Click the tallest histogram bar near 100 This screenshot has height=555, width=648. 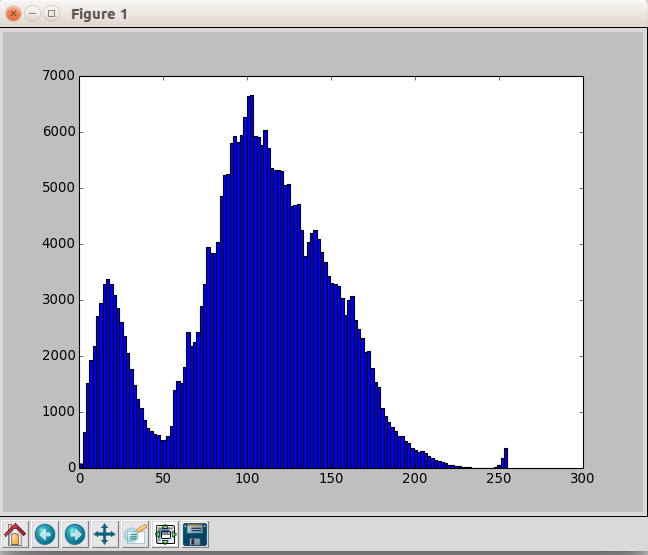pyautogui.click(x=250, y=282)
